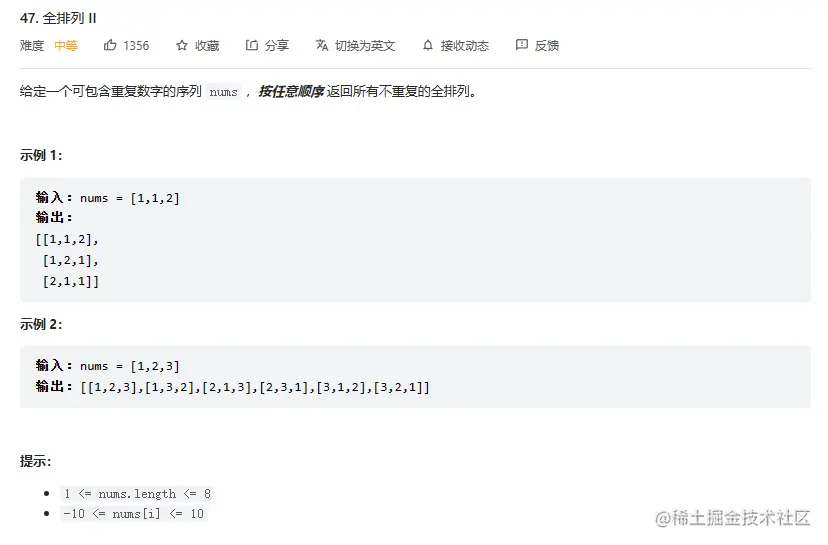Click the example 1 input line
This screenshot has width=828, height=545.
(108, 198)
